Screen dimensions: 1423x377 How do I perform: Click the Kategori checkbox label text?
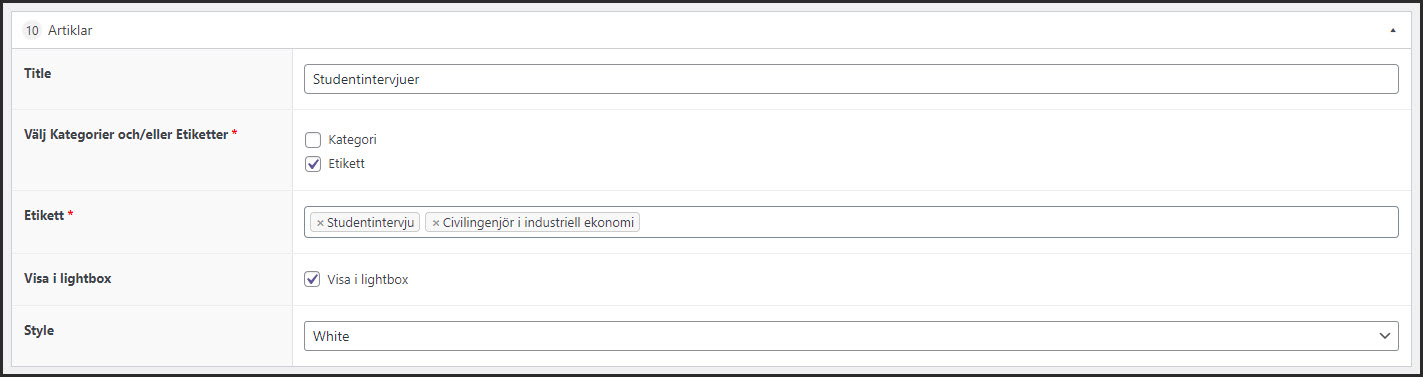click(352, 140)
